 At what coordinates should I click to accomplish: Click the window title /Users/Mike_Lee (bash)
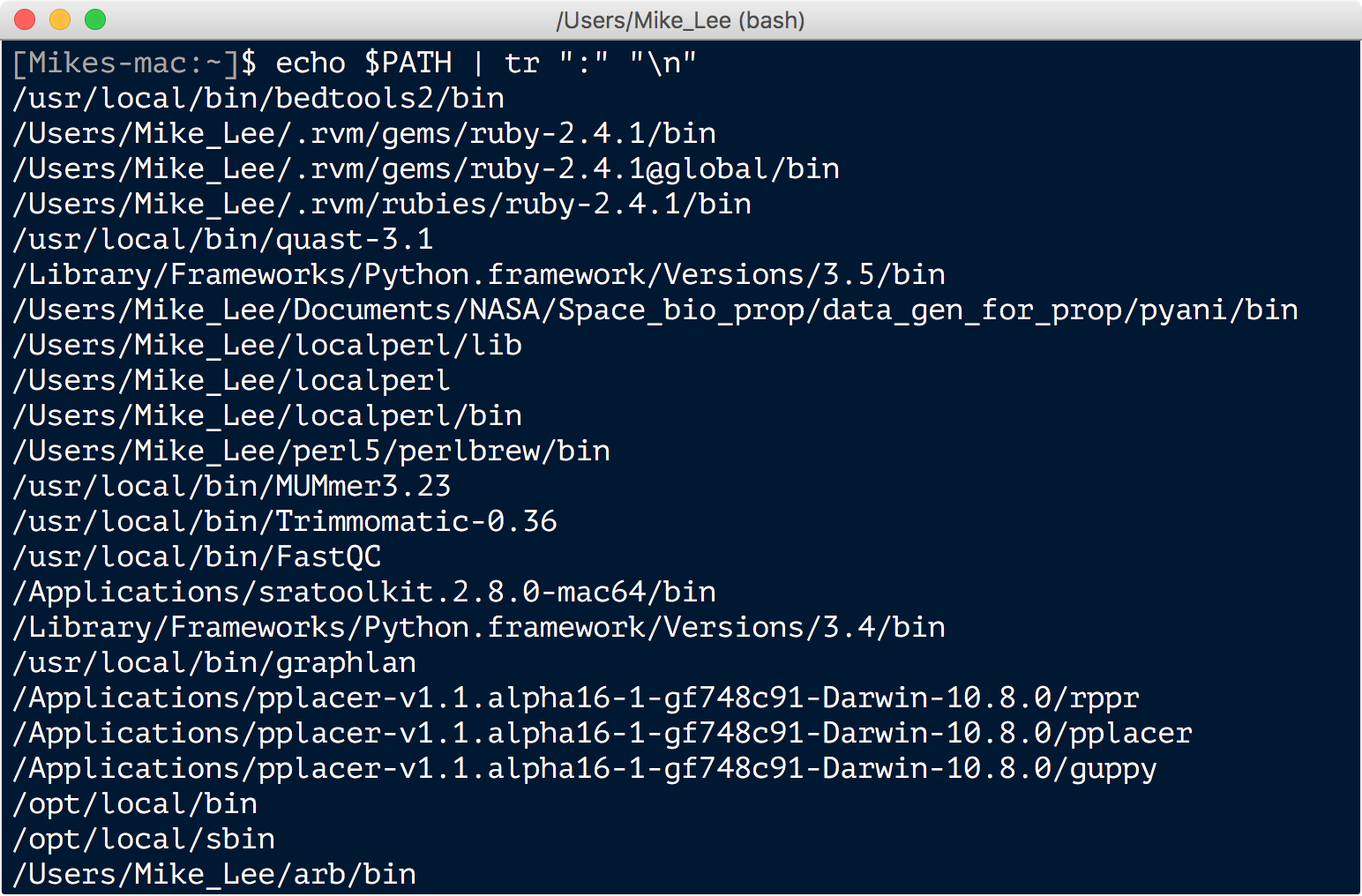point(680,20)
